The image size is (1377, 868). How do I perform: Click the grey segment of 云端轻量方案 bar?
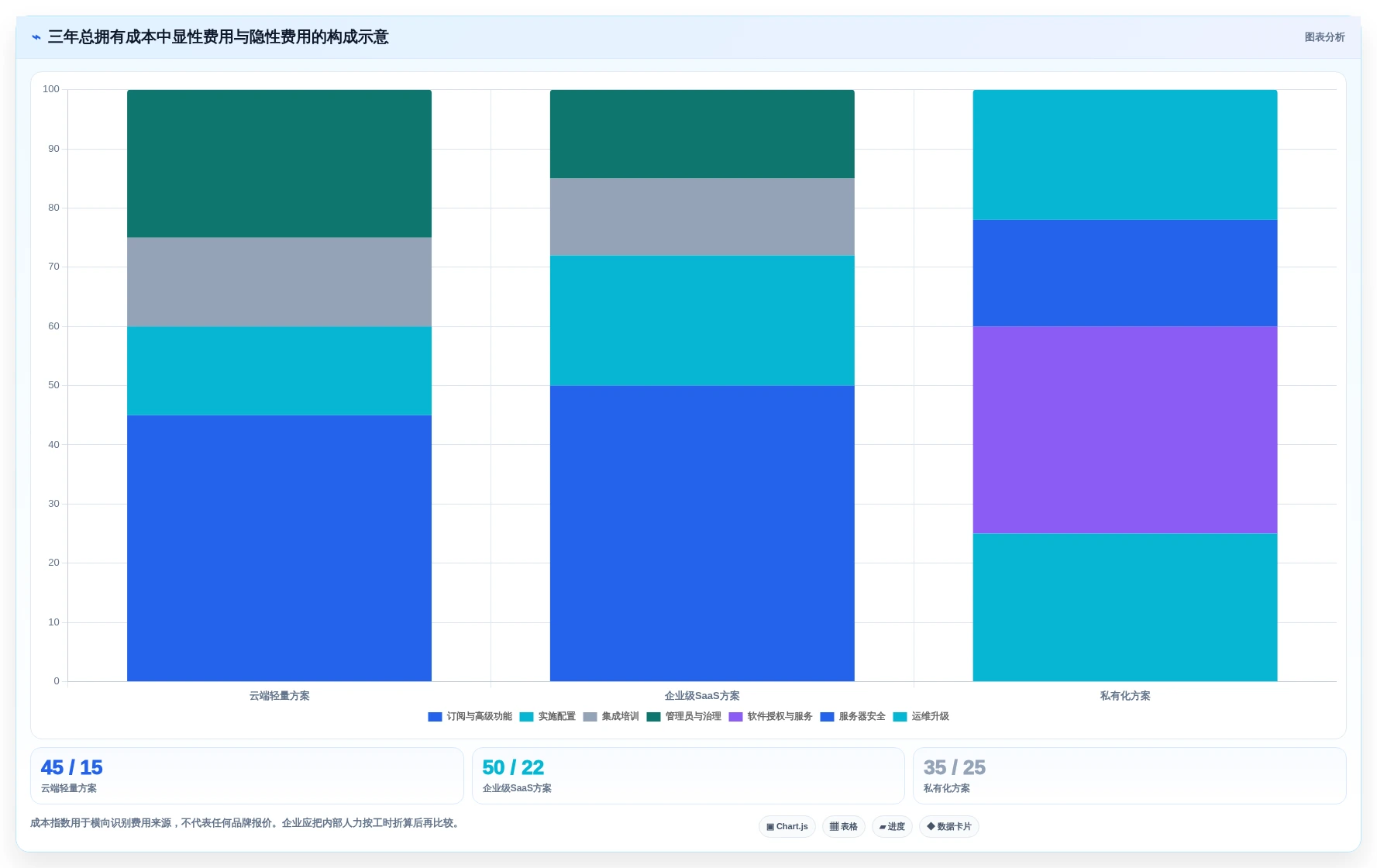[279, 282]
